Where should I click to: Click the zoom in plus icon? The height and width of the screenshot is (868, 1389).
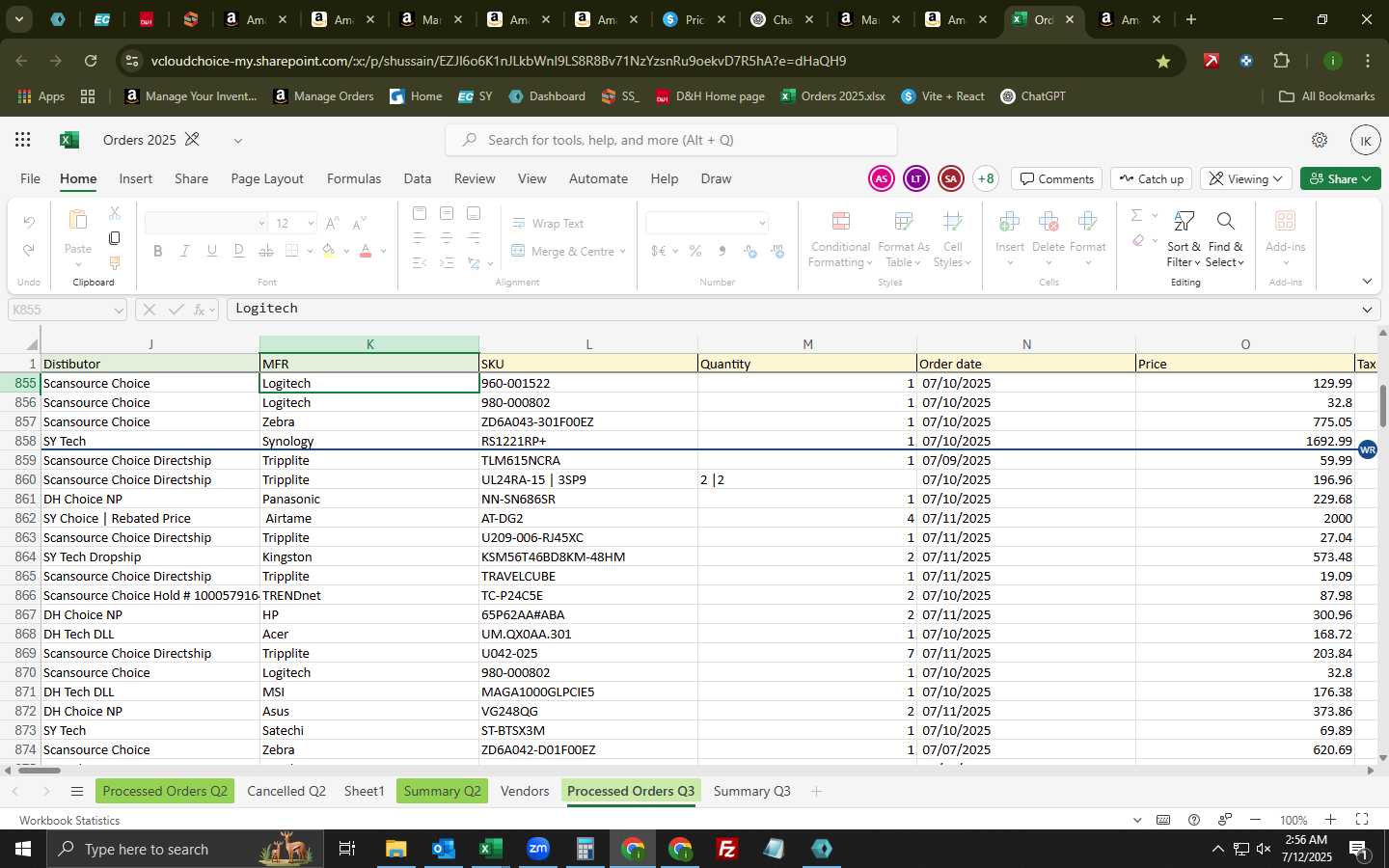tap(1330, 820)
